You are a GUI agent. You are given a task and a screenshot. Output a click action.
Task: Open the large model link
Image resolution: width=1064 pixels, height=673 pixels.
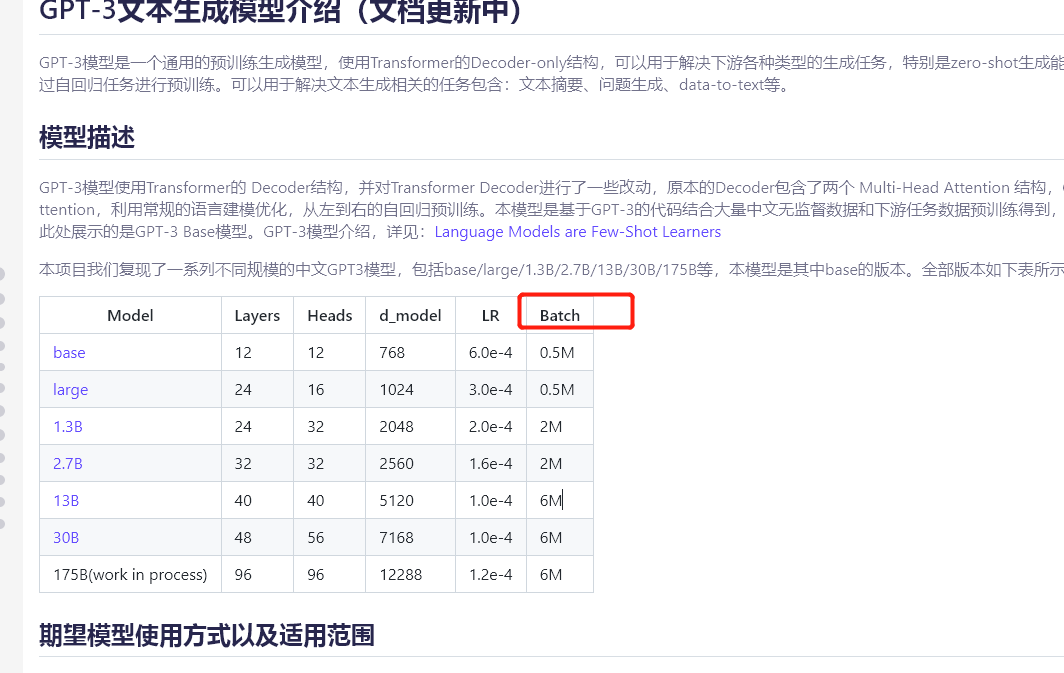click(71, 390)
